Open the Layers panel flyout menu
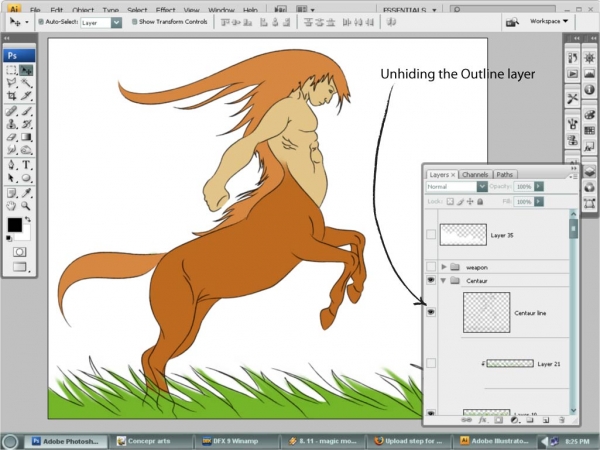Image resolution: width=600 pixels, height=450 pixels. (x=573, y=176)
